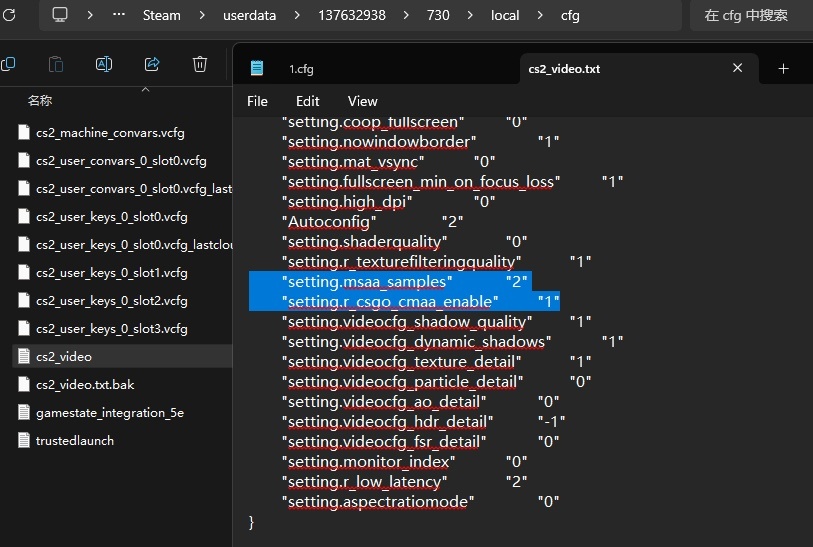This screenshot has width=813, height=547.
Task: Expand chevron after 137632938 in path
Action: (x=405, y=16)
